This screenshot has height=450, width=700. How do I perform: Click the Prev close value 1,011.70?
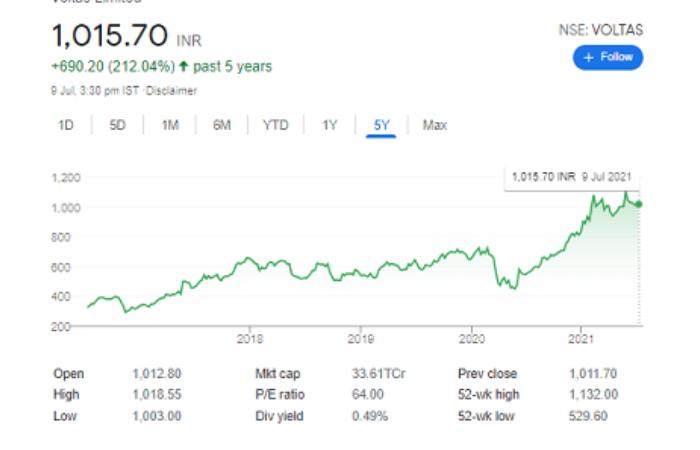(593, 374)
